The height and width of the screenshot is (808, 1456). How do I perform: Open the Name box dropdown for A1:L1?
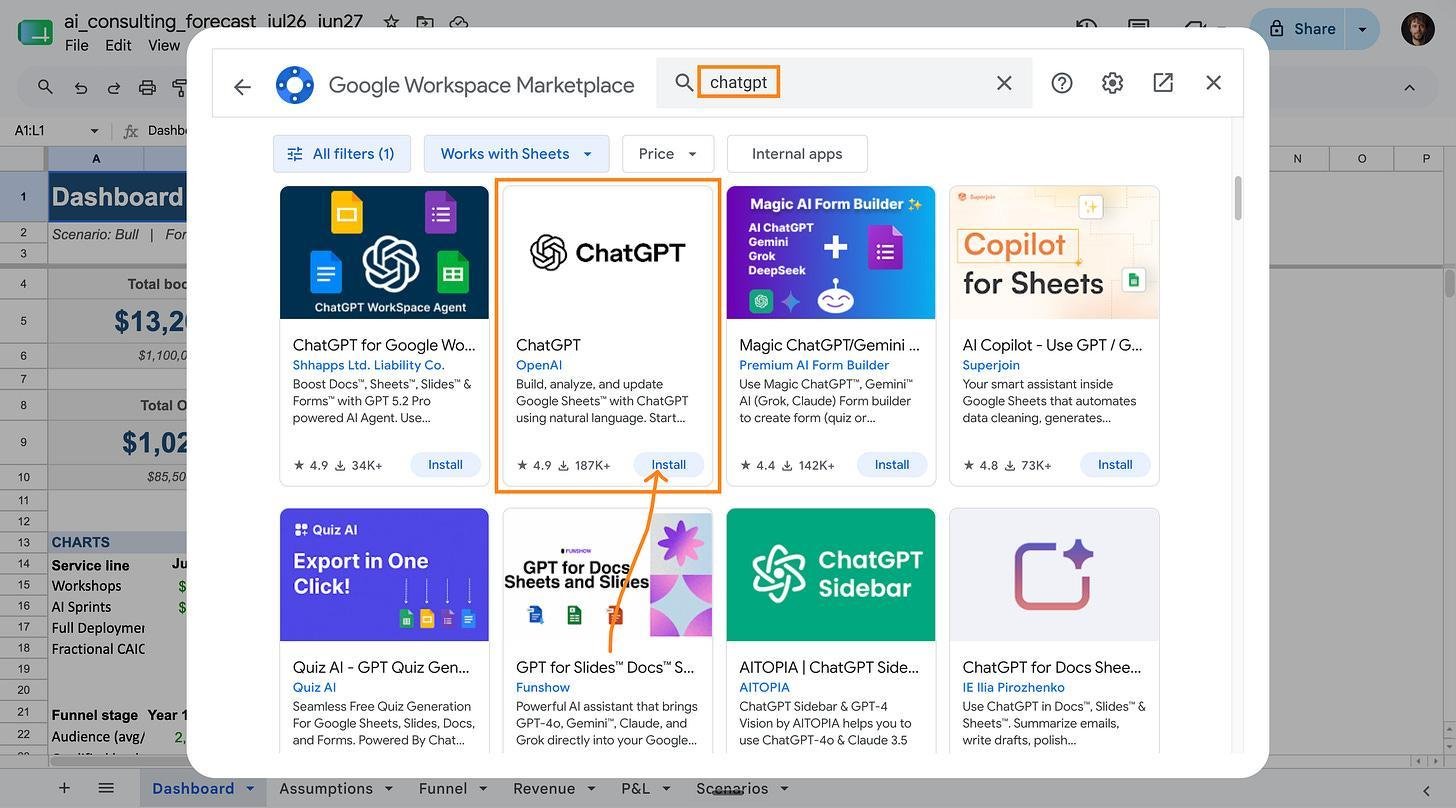(95, 131)
